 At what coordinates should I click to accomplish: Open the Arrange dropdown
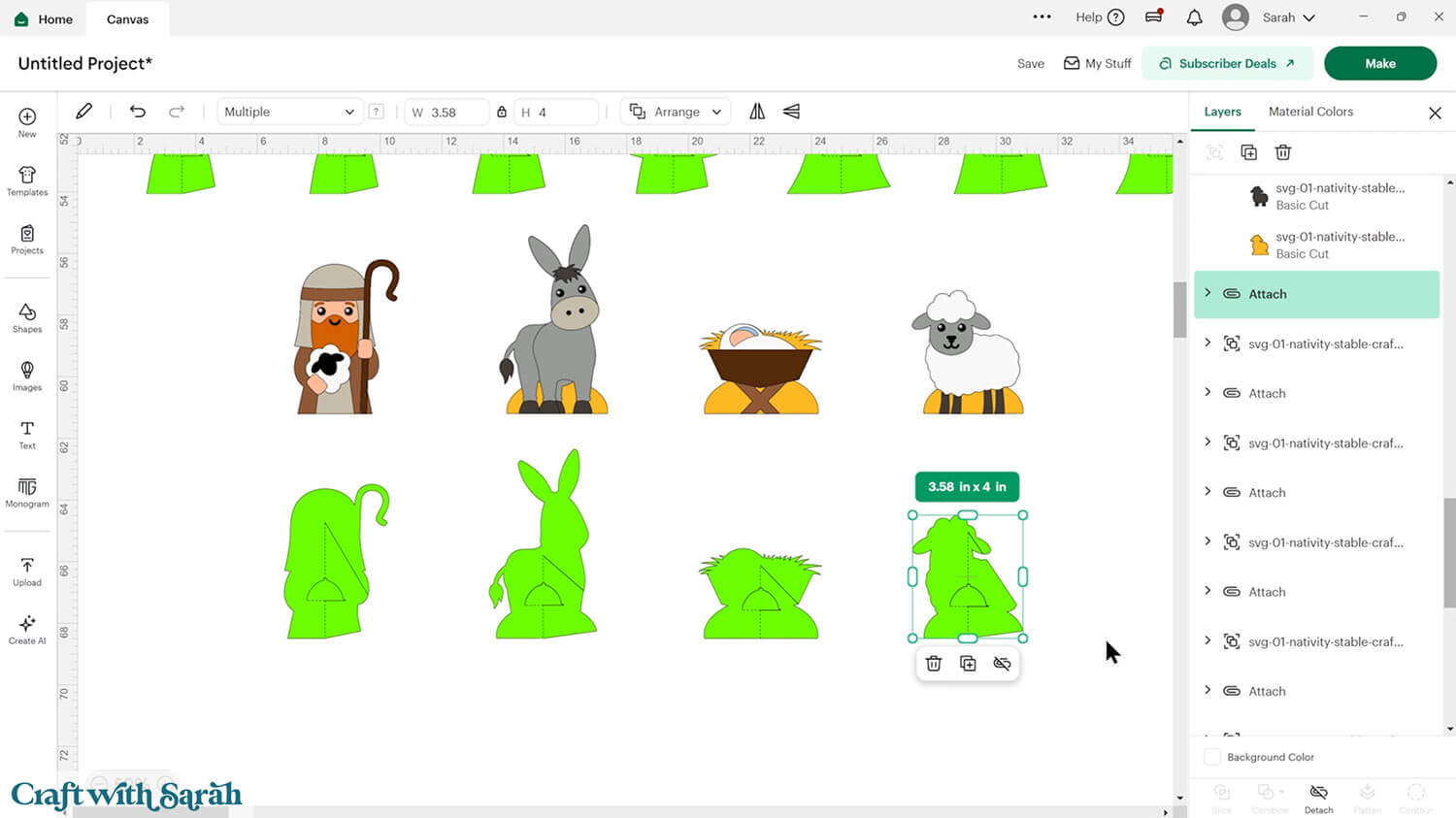coord(677,112)
